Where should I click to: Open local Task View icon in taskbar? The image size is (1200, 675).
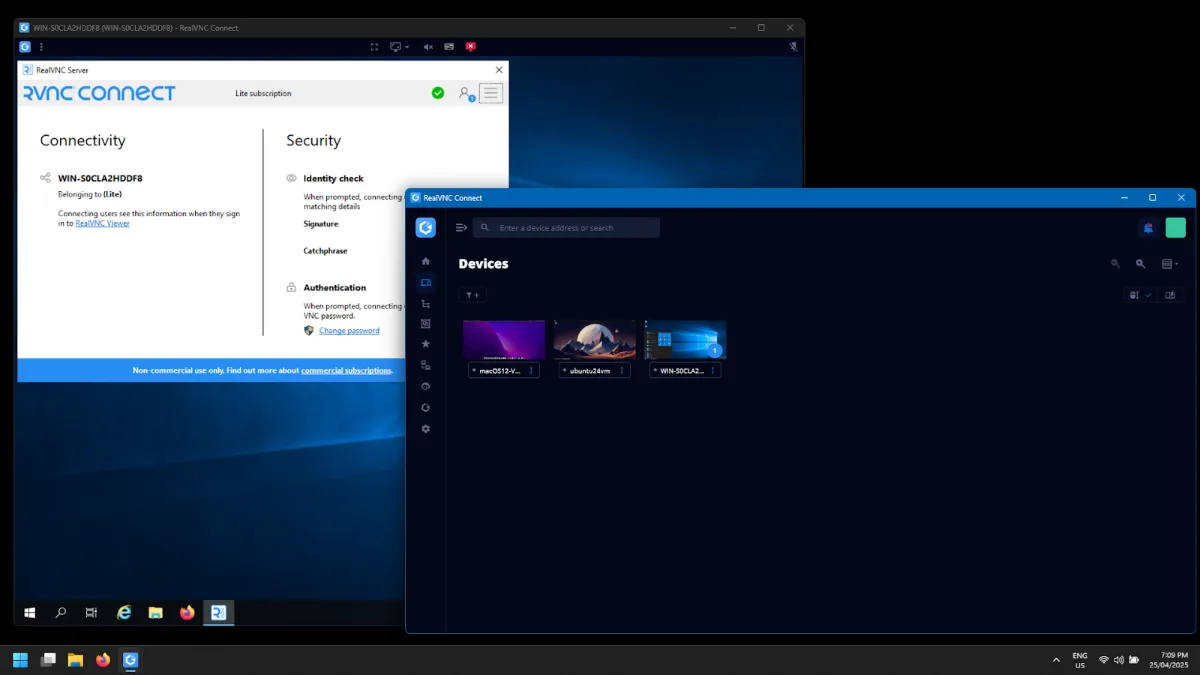pos(48,660)
